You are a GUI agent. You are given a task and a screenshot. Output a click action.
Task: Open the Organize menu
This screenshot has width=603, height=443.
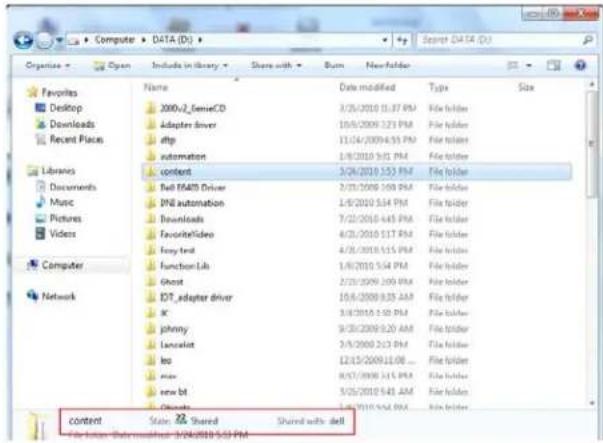pos(48,65)
